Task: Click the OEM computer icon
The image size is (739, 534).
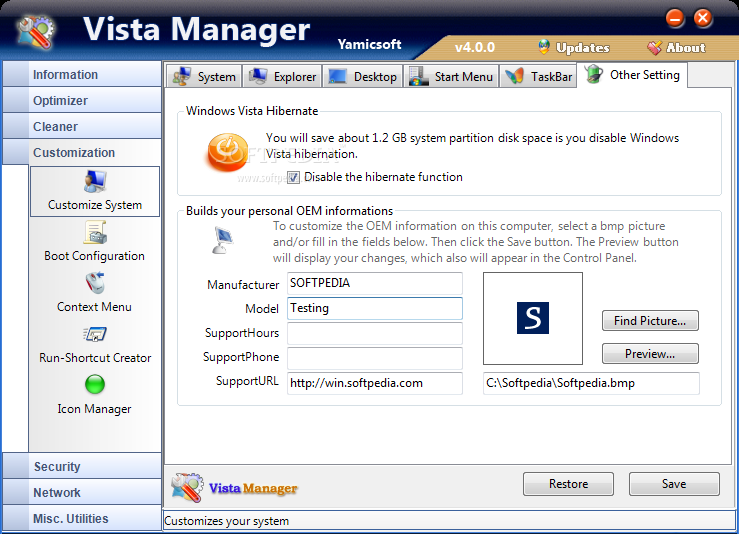Action: point(222,239)
